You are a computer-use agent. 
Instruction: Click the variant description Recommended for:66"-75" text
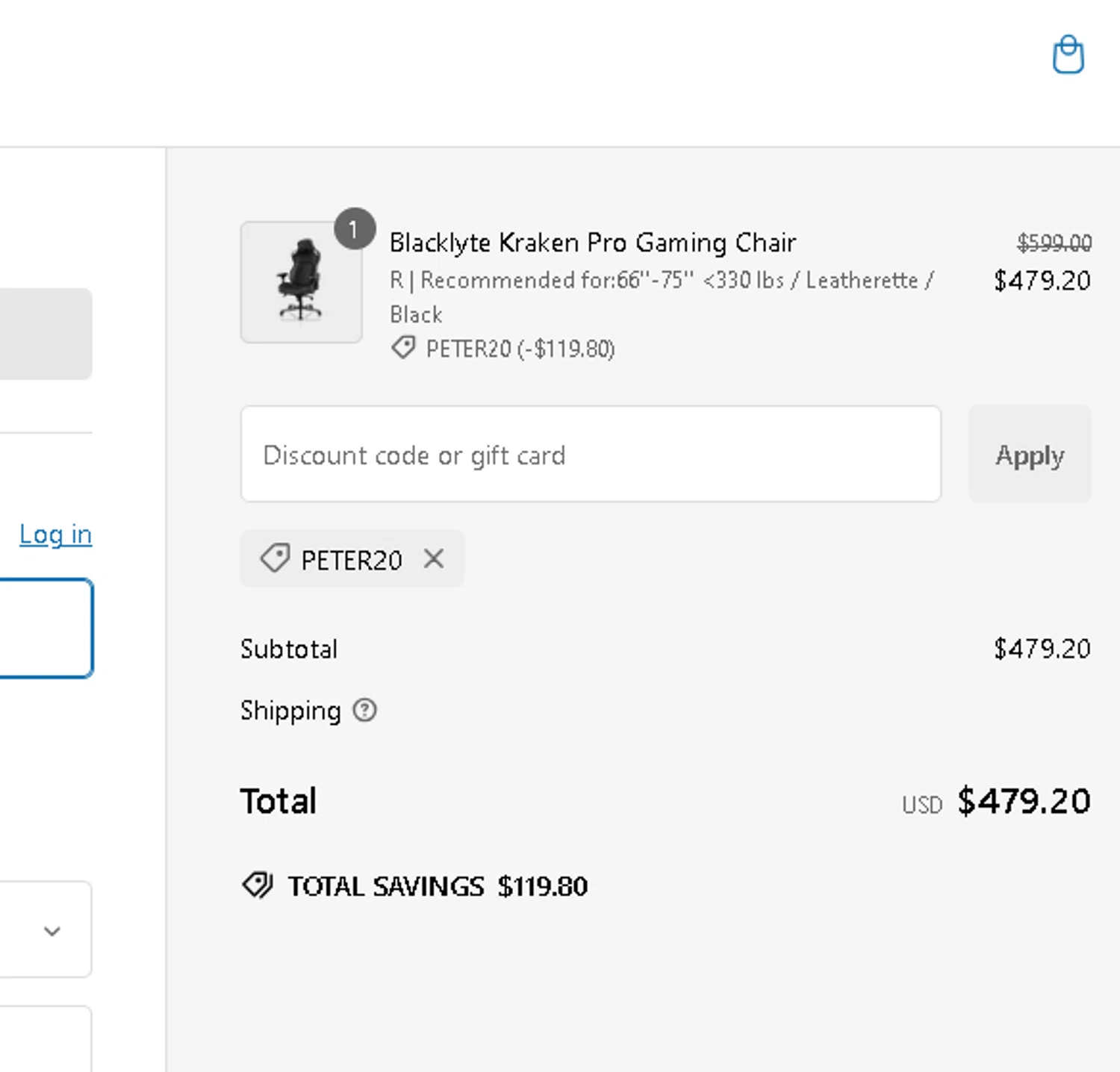(x=662, y=297)
